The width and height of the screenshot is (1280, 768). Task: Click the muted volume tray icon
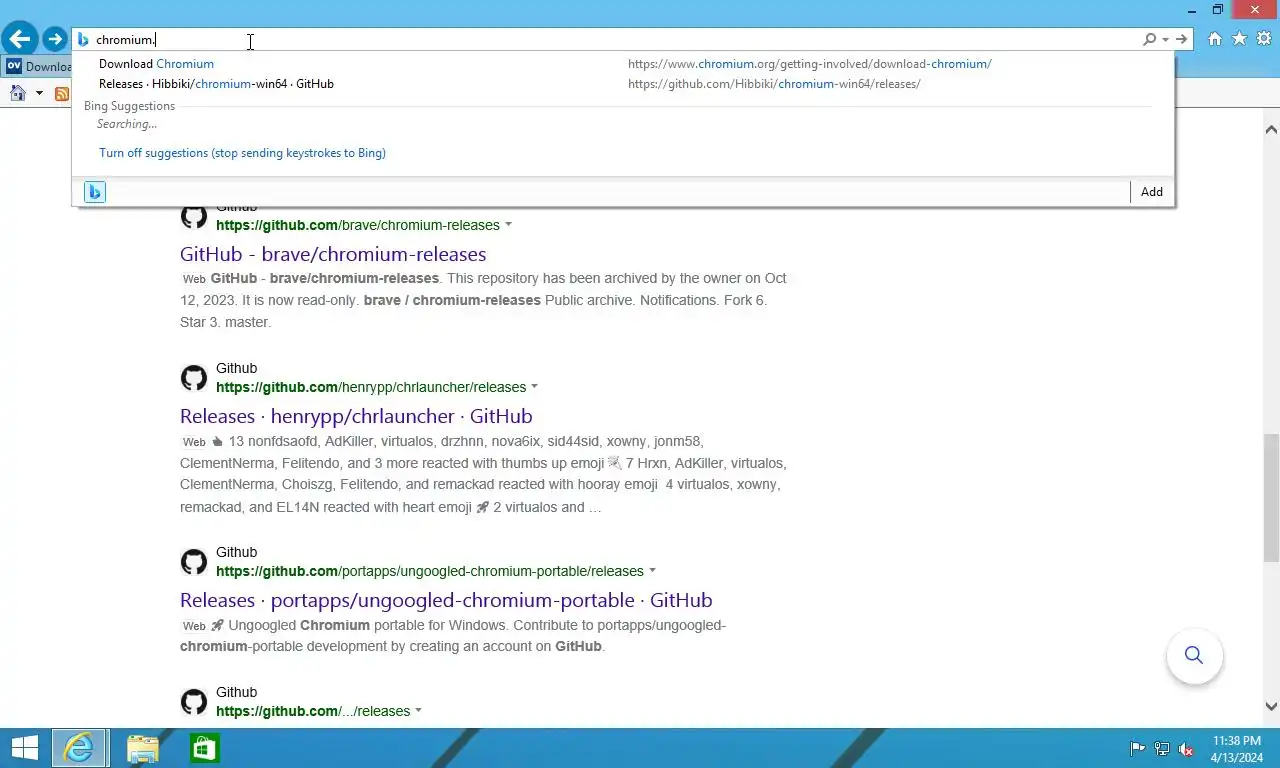tap(1186, 749)
